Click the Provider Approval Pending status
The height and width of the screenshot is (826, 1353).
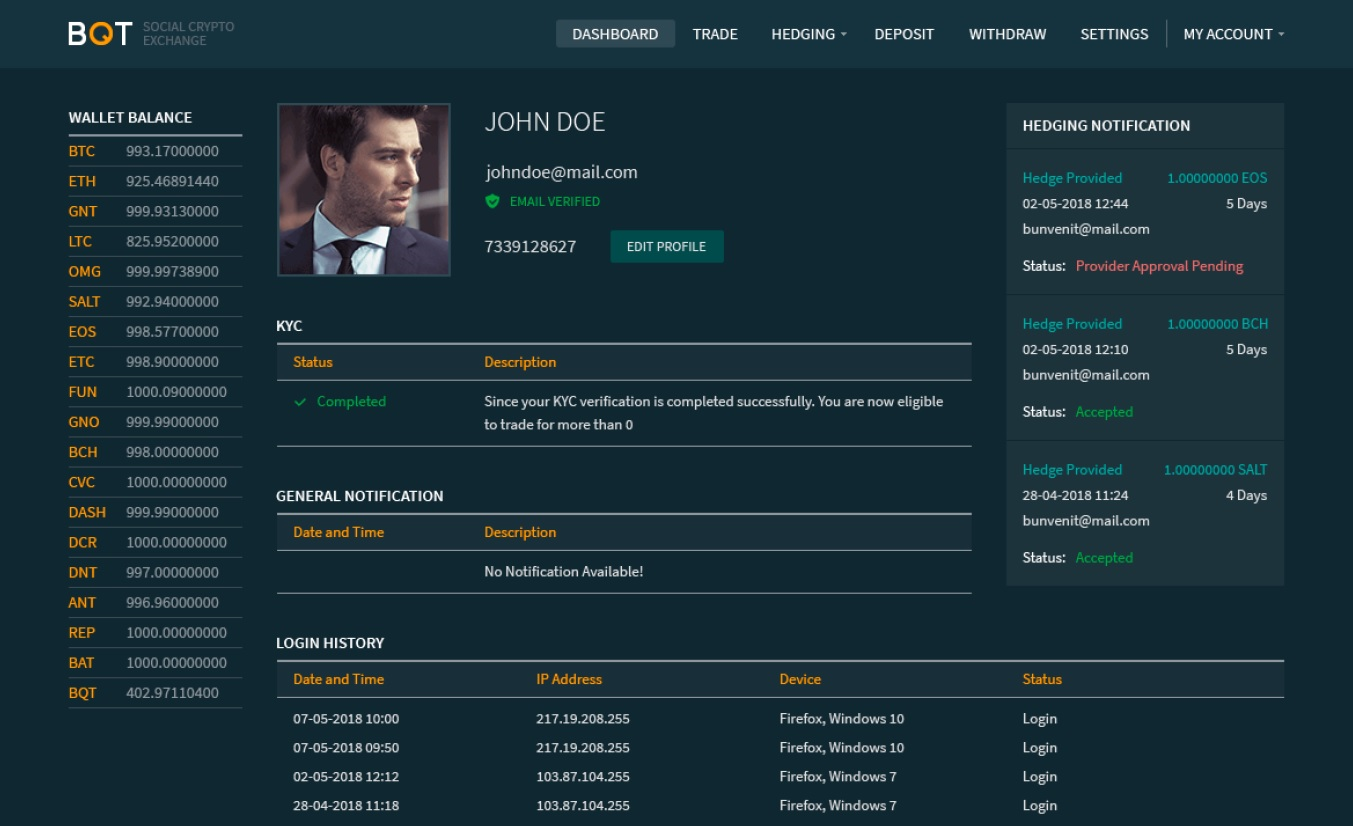tap(1159, 266)
